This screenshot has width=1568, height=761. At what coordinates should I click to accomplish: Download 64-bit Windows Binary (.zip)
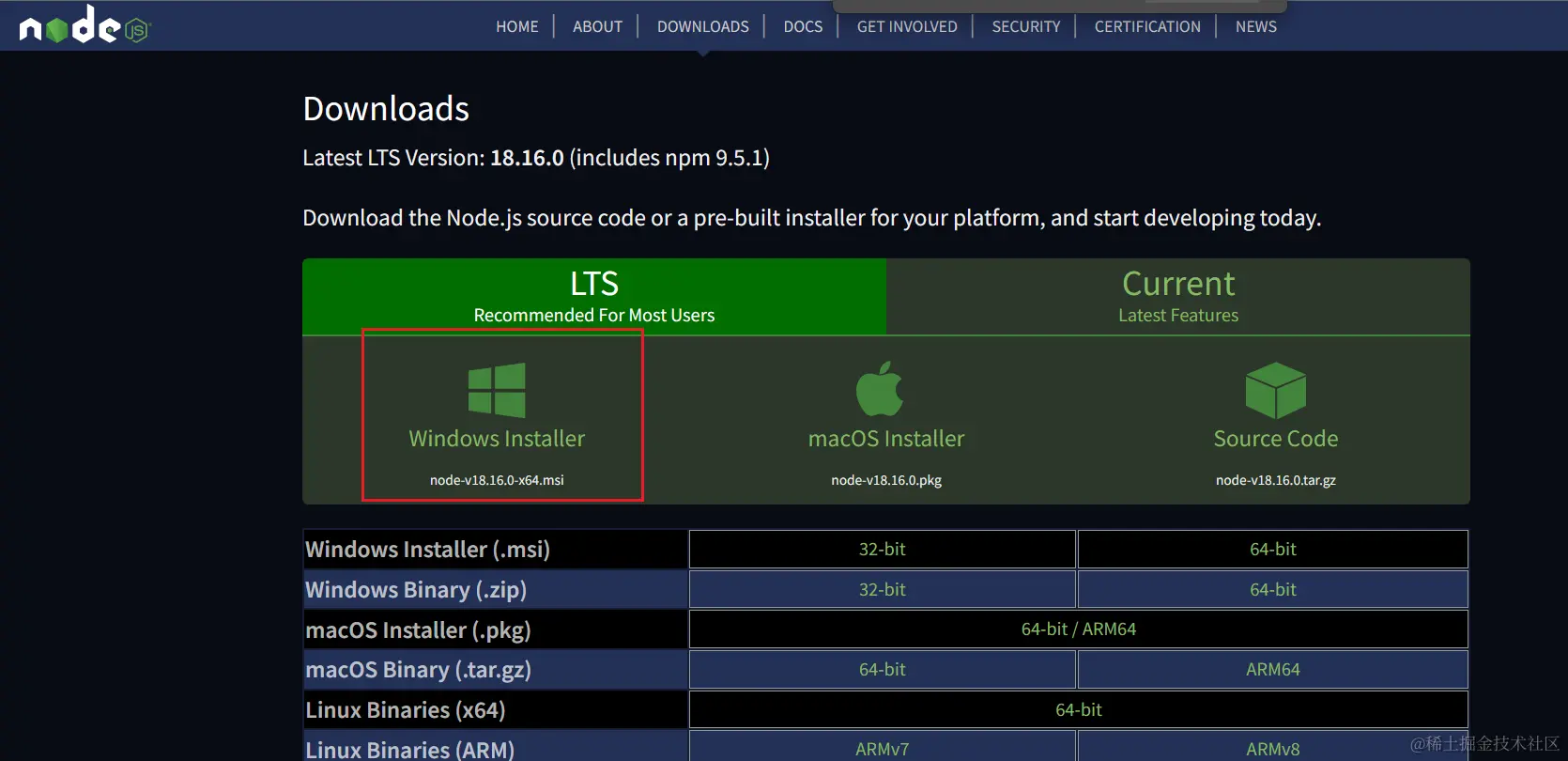coord(1273,589)
